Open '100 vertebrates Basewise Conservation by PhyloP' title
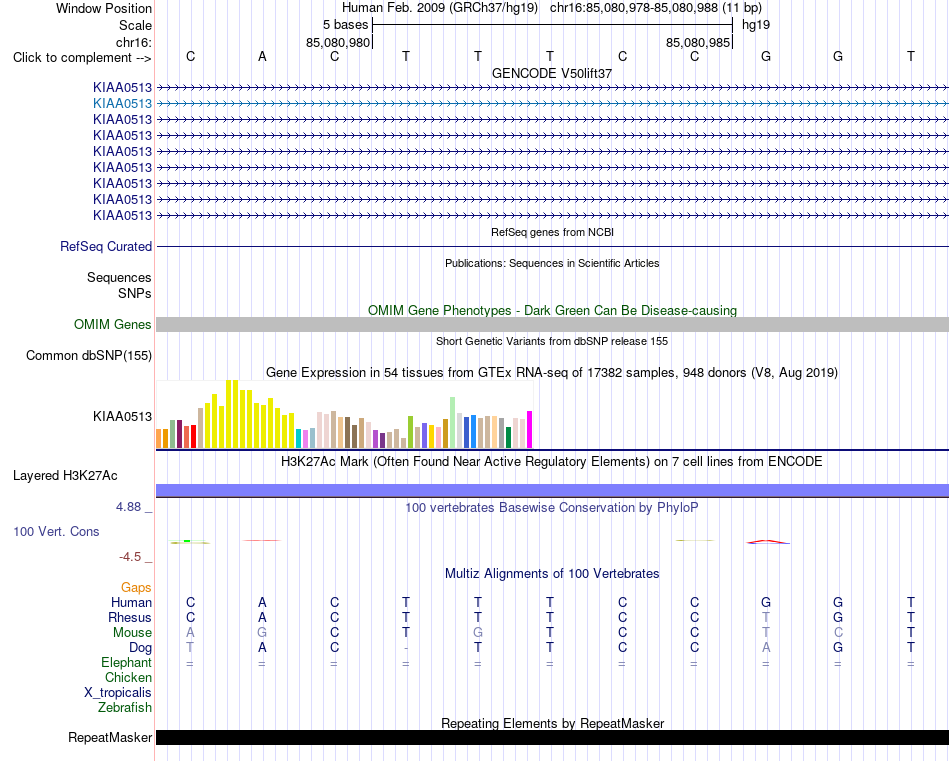 coord(551,508)
